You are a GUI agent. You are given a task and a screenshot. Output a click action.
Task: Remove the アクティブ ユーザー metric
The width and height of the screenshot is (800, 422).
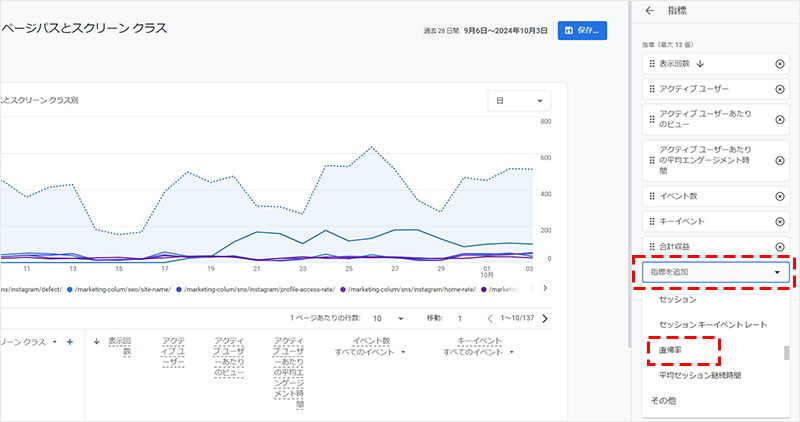(x=779, y=90)
